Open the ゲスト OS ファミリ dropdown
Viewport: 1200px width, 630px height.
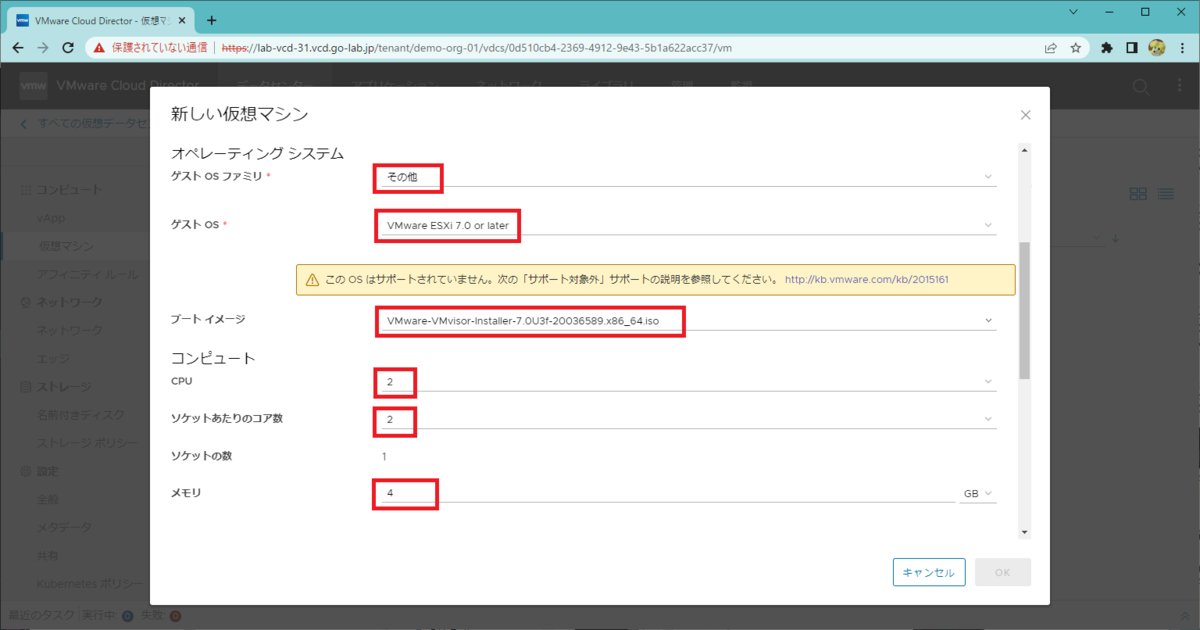[687, 177]
